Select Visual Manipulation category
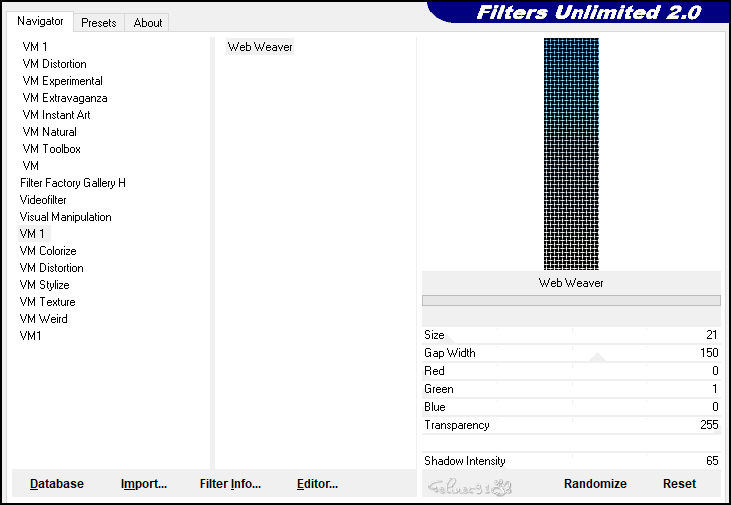The image size is (731, 505). pos(65,217)
